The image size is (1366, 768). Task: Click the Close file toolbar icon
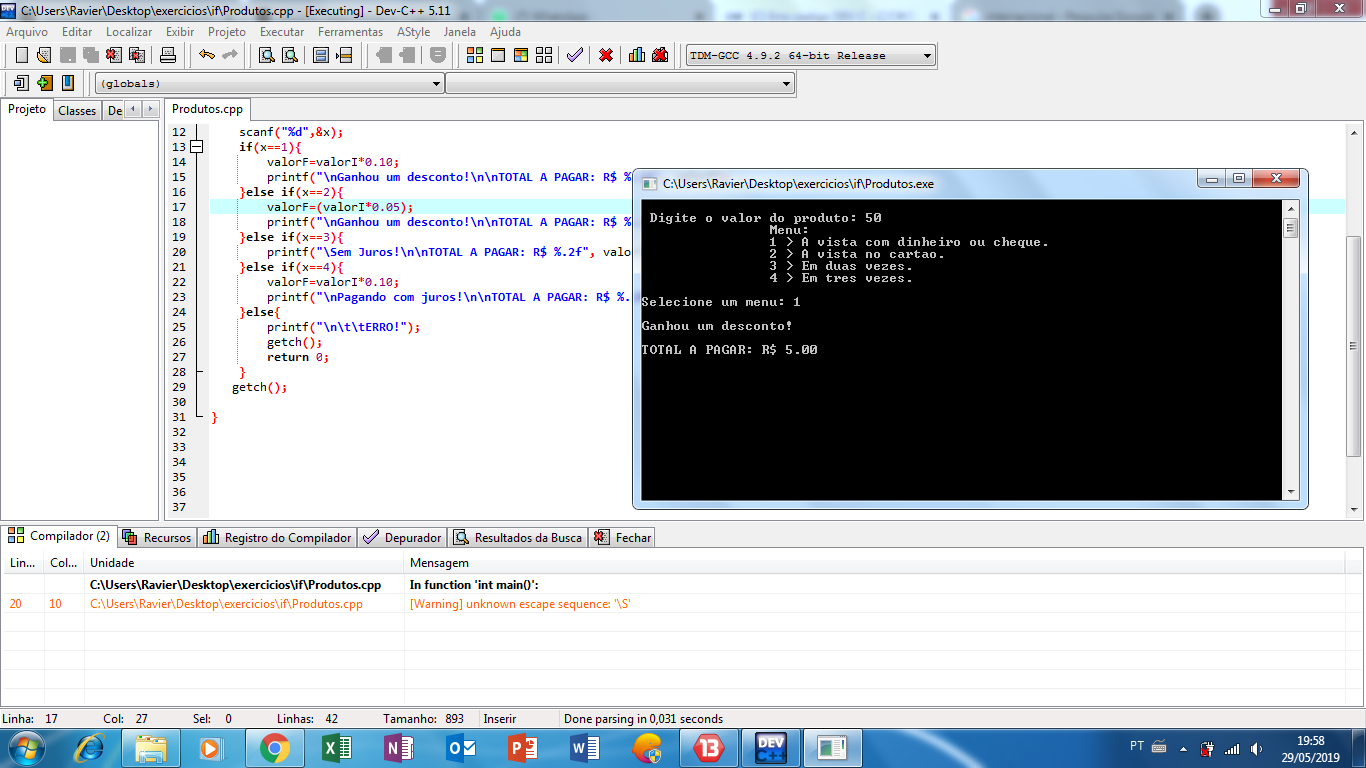(113, 55)
